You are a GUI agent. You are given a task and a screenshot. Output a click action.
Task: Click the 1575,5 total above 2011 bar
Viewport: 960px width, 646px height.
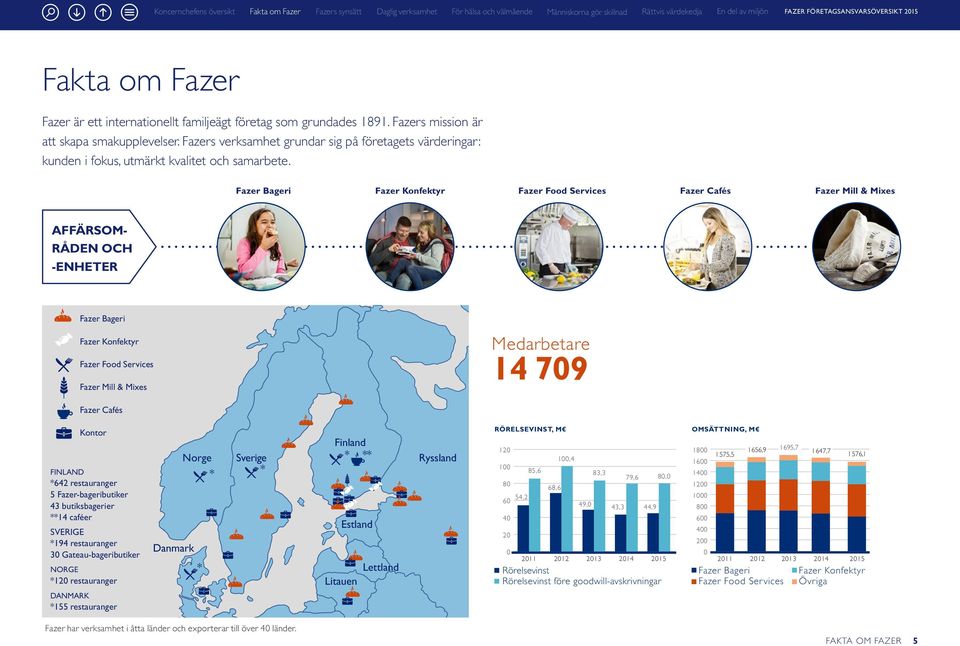pyautogui.click(x=724, y=454)
